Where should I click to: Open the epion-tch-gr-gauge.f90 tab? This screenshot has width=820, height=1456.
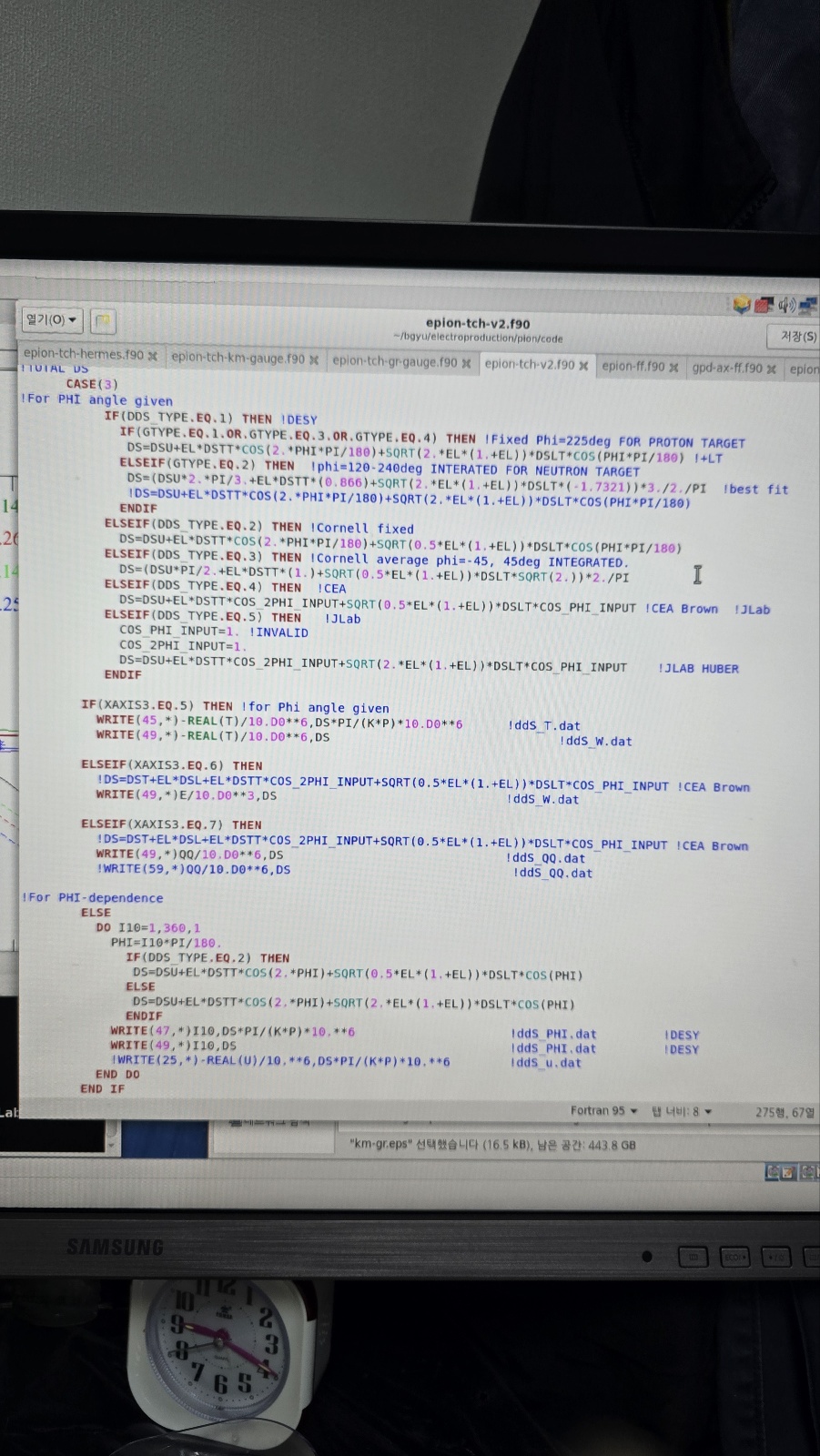click(394, 361)
